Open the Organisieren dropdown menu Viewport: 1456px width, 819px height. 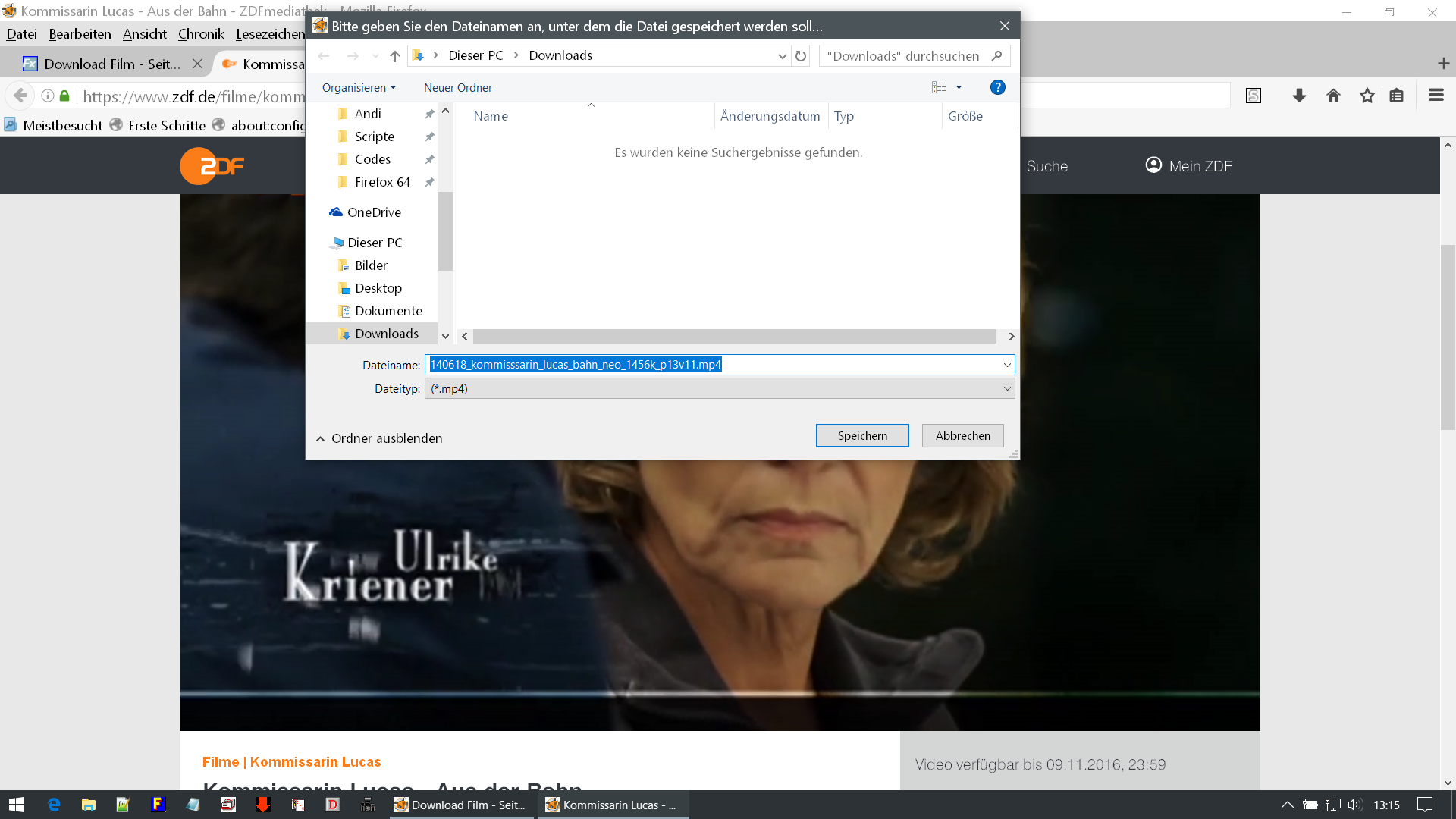pyautogui.click(x=359, y=88)
